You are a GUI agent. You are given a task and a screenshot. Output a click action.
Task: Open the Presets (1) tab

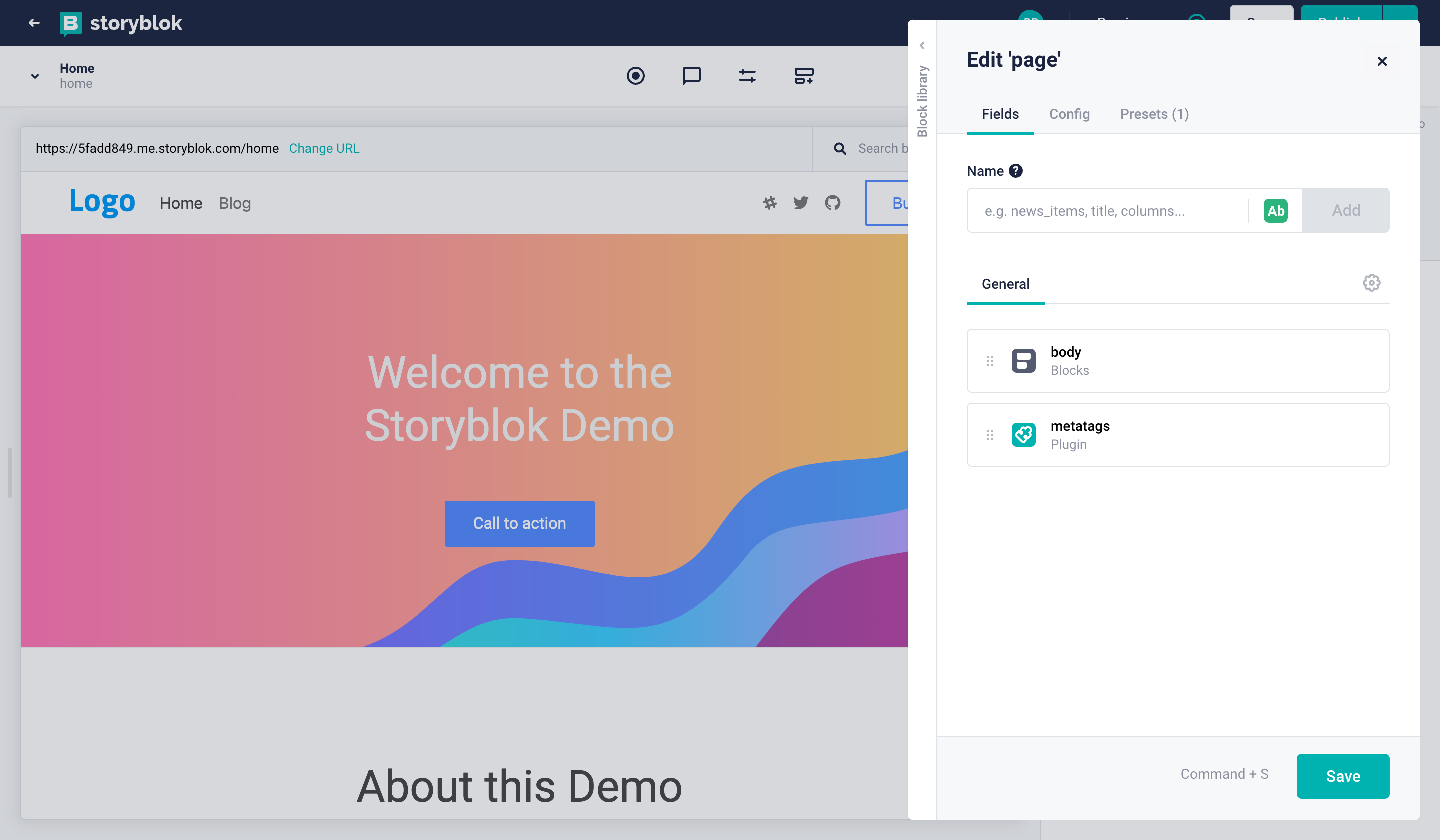1154,114
